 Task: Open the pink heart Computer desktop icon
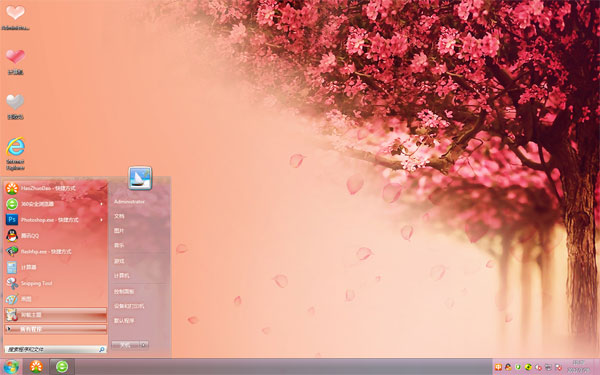15,61
